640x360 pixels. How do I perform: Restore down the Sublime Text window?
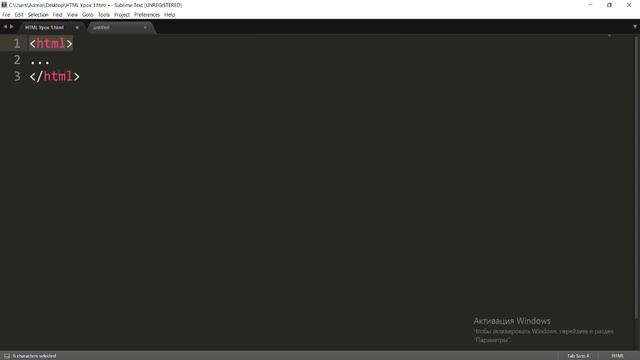click(609, 5)
